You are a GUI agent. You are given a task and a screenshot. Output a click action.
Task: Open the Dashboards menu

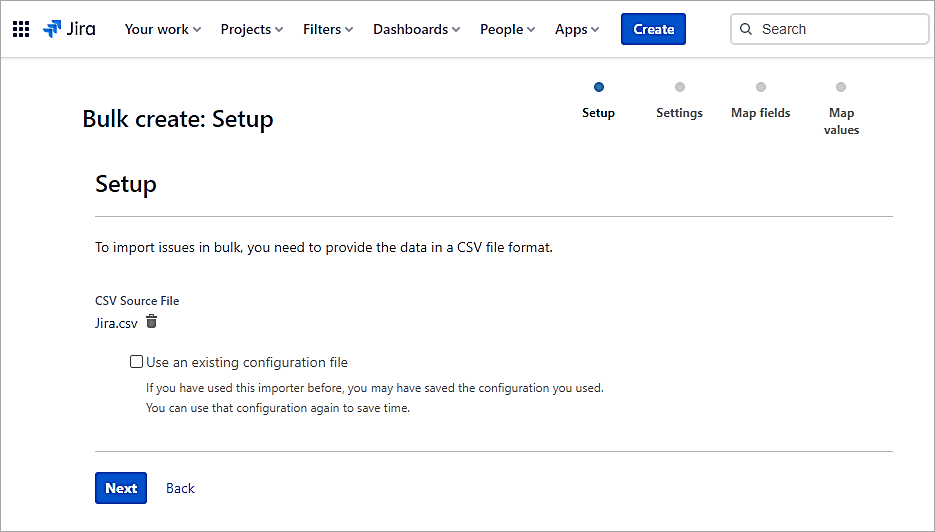(416, 29)
